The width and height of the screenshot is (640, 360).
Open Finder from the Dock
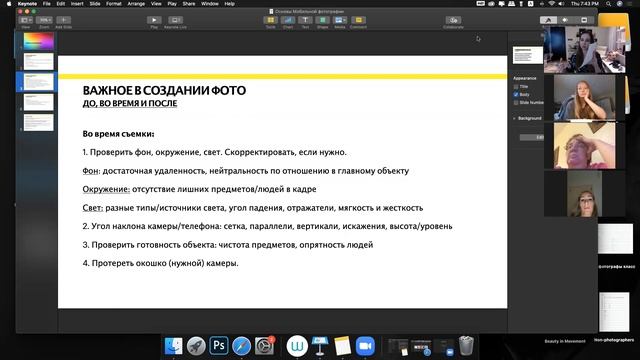coord(173,346)
